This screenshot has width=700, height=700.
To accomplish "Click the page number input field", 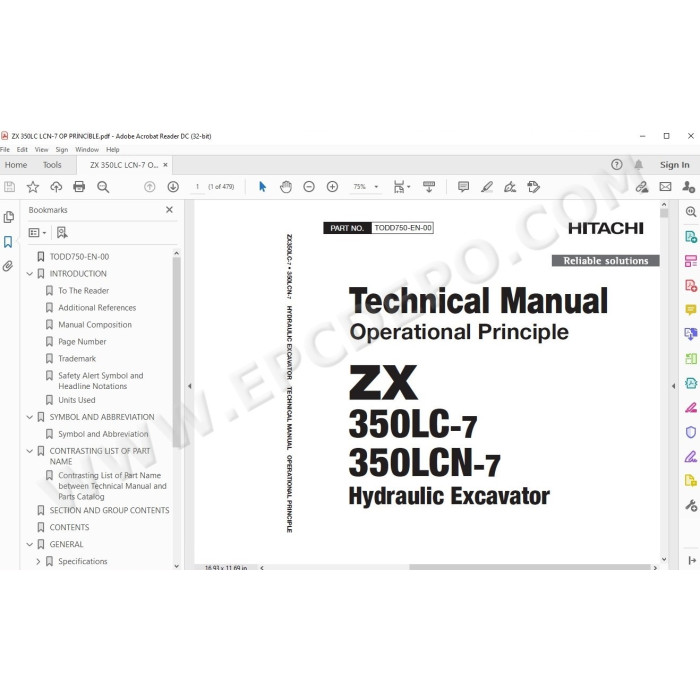I will 197,187.
